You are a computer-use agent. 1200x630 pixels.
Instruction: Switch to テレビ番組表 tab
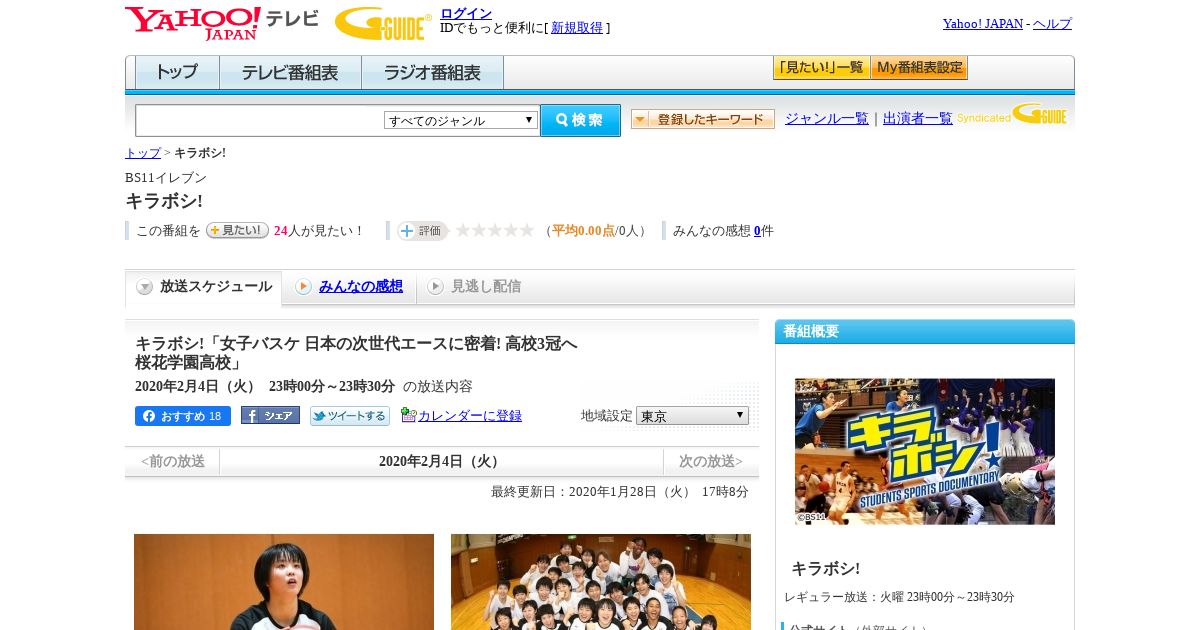pyautogui.click(x=290, y=73)
